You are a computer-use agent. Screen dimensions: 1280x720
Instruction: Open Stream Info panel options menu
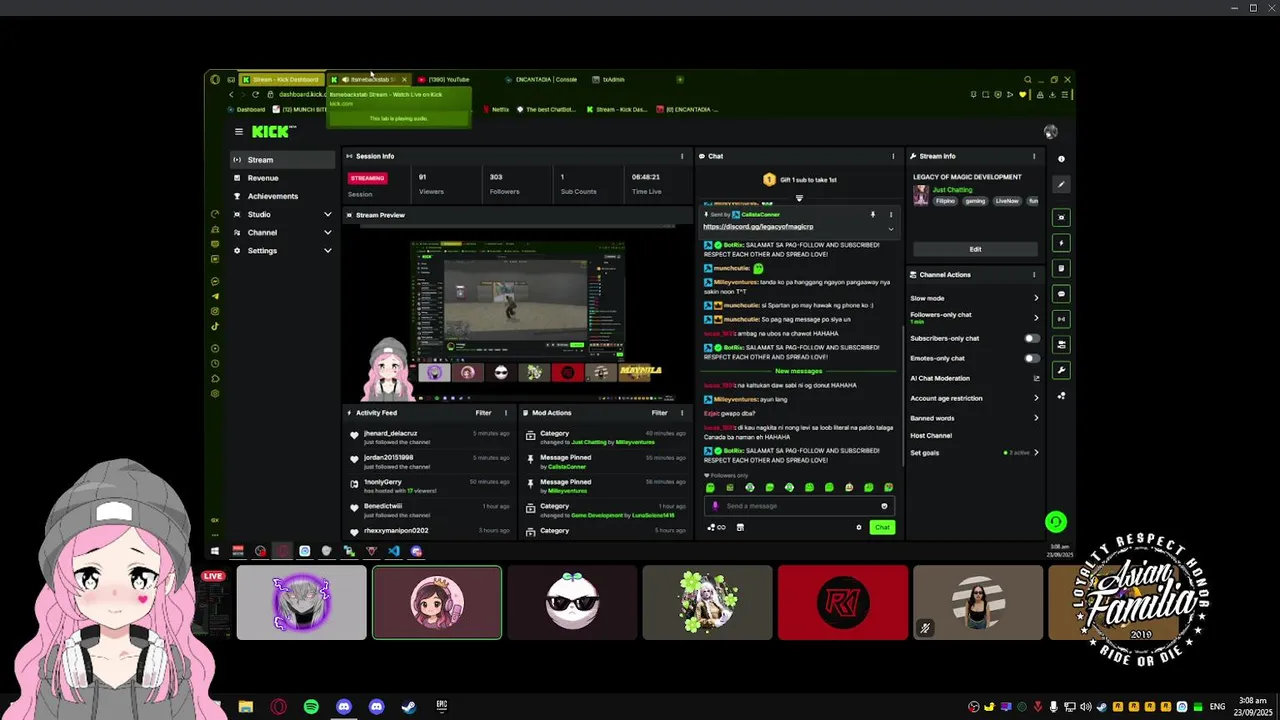1034,156
